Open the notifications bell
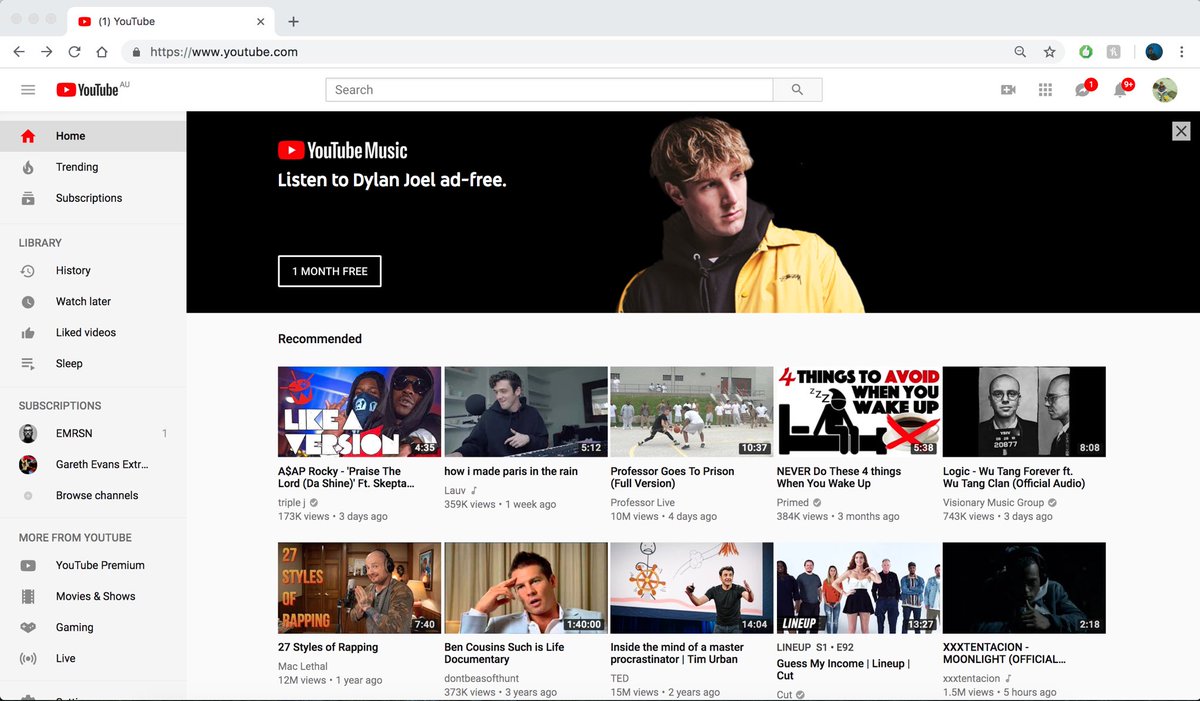This screenshot has height=701, width=1200. 1121,90
